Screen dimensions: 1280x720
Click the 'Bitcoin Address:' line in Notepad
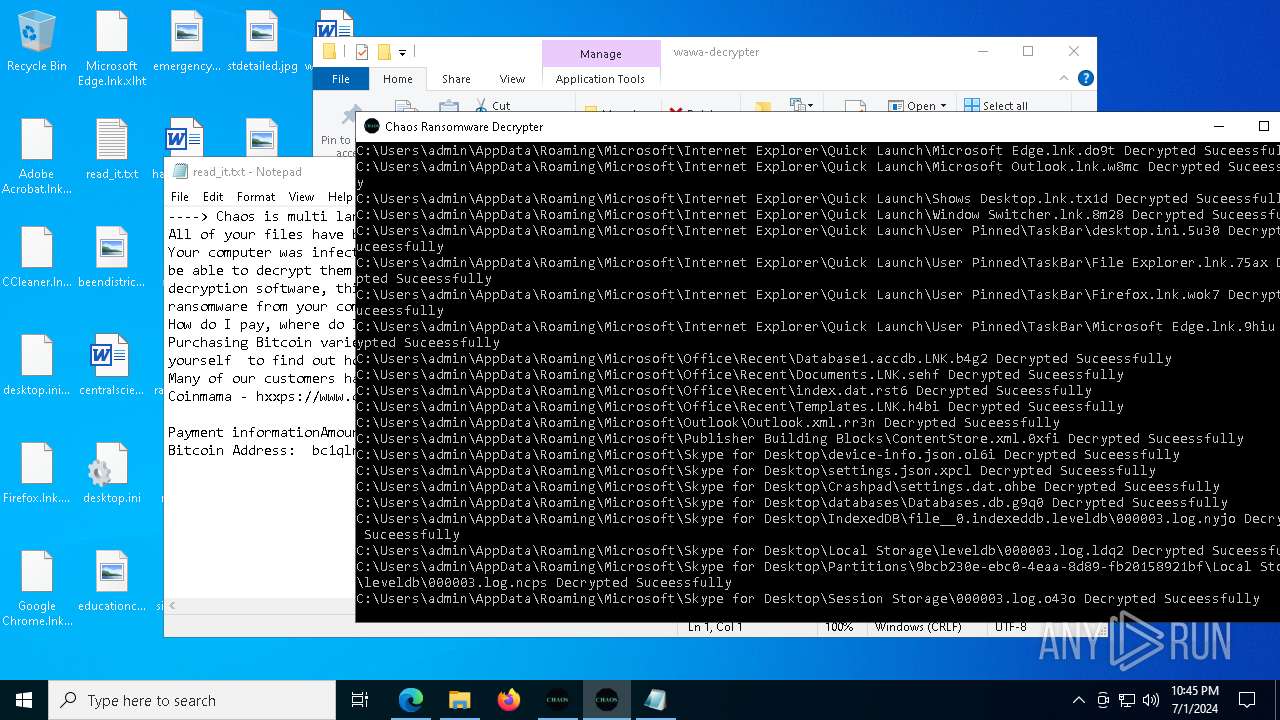(260, 450)
